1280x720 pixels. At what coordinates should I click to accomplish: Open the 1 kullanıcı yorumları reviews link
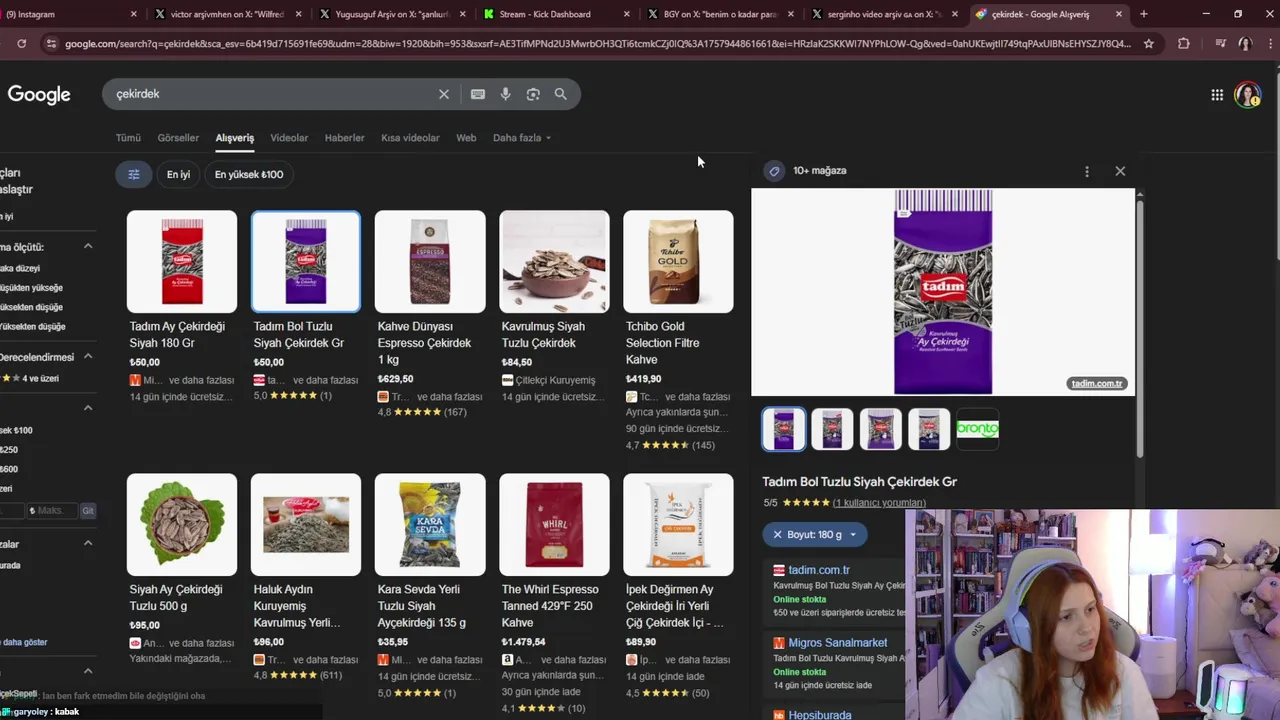click(x=879, y=503)
